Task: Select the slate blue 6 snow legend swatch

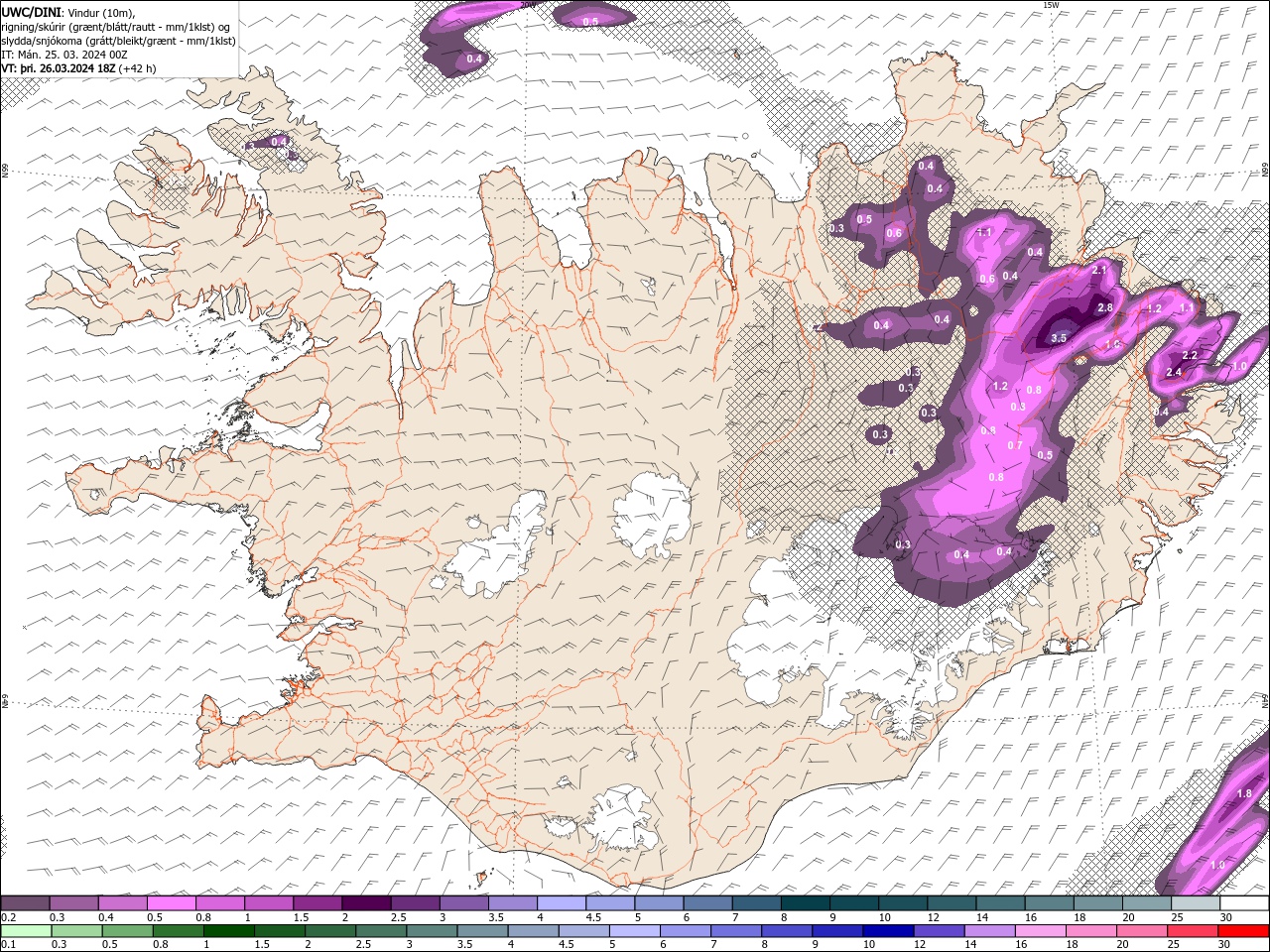Action: tap(708, 902)
